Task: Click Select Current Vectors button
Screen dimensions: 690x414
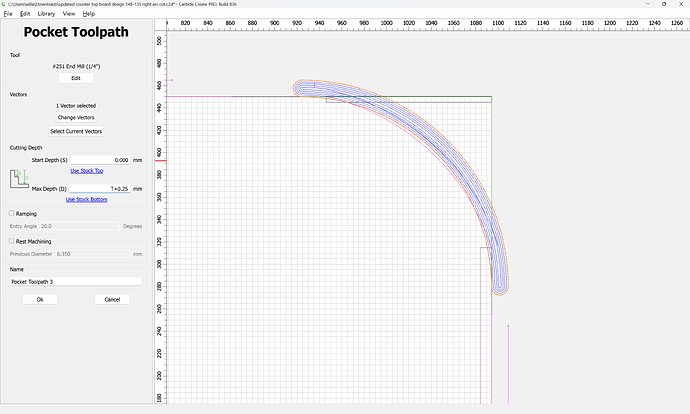Action: tap(76, 131)
